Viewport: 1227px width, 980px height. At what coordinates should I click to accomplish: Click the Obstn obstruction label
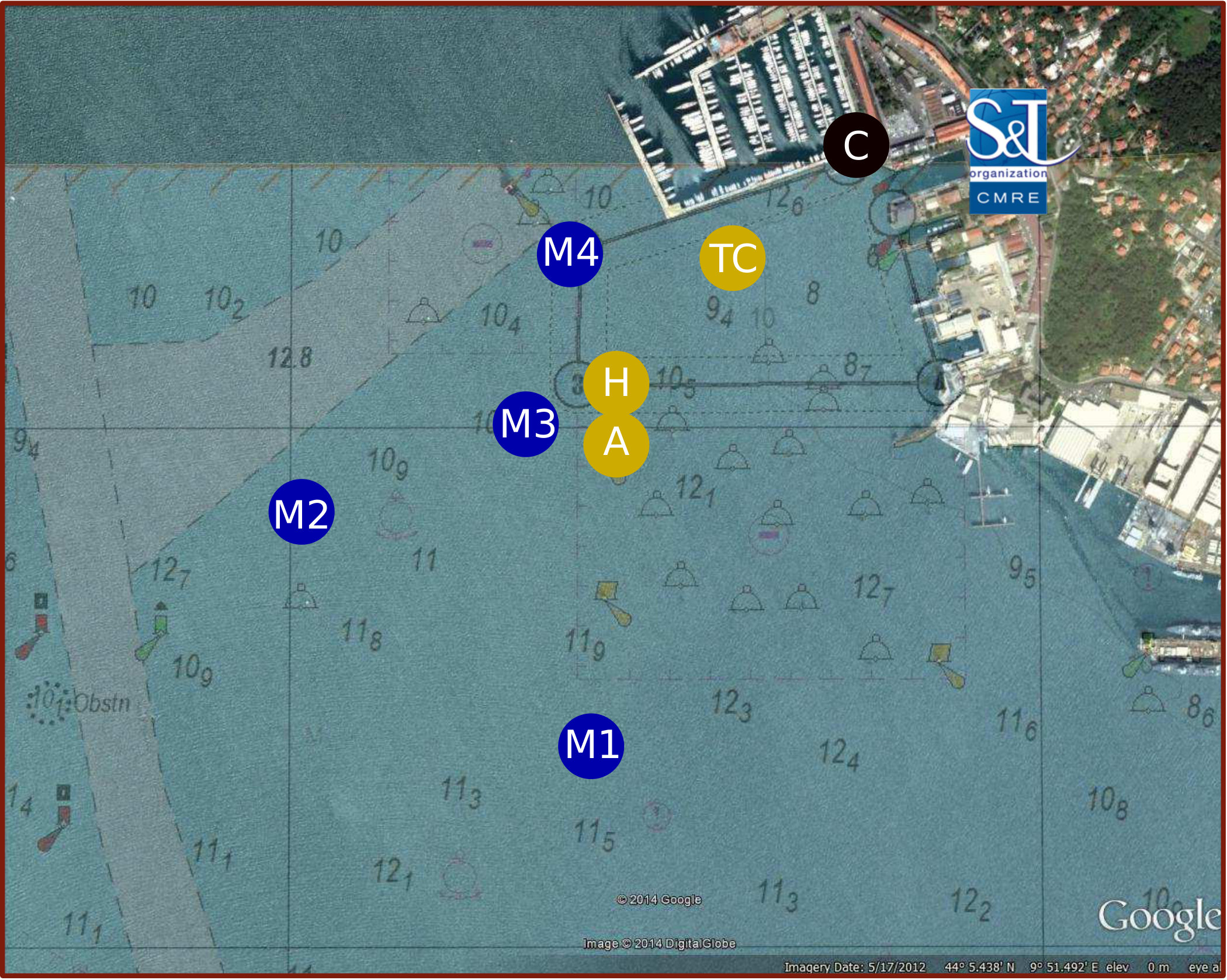tap(102, 703)
